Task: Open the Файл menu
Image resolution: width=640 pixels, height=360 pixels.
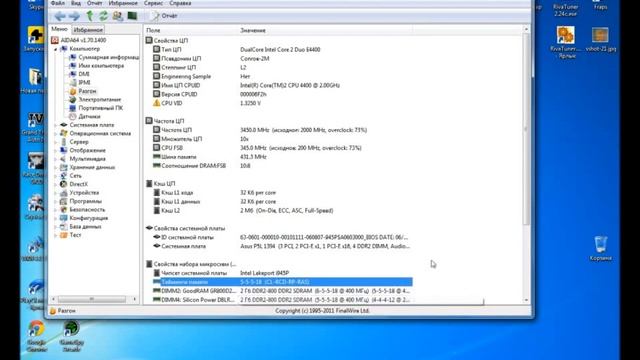Action: (58, 3)
